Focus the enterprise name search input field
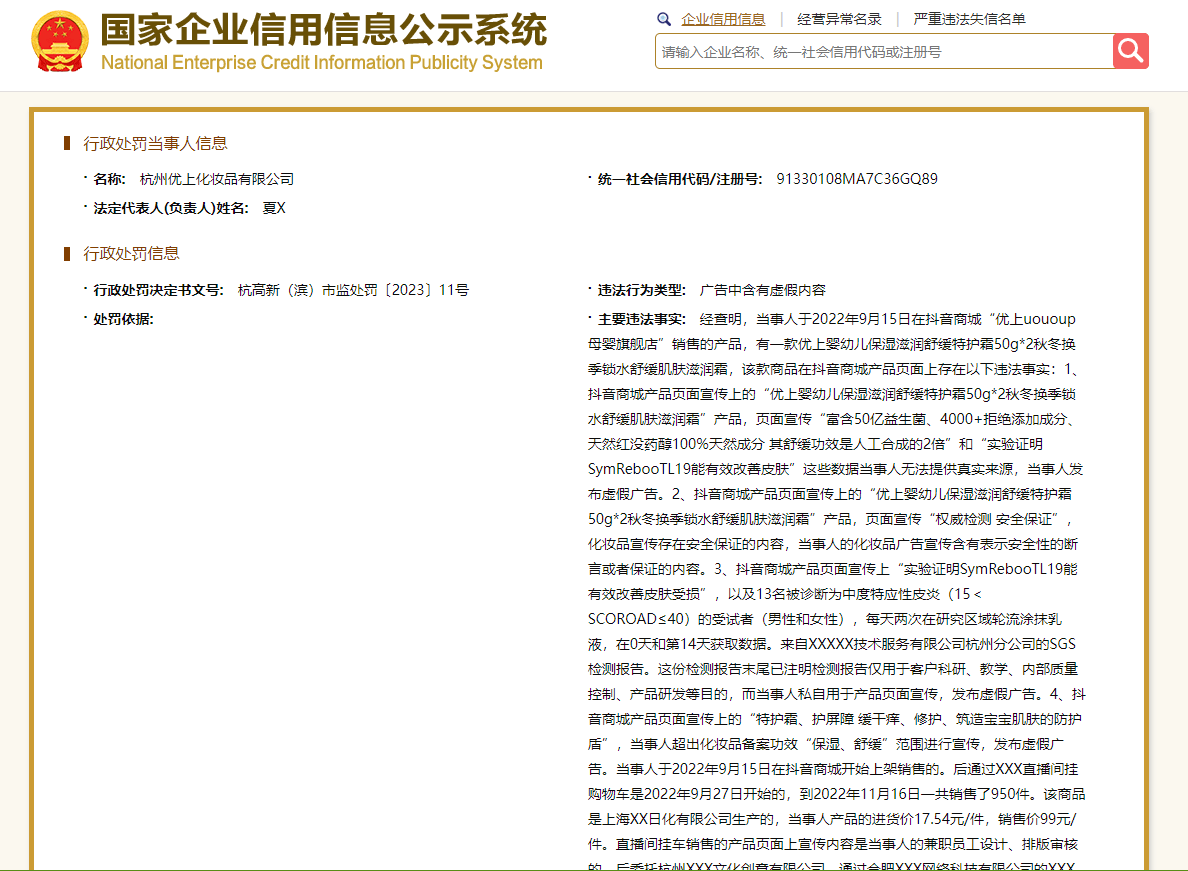 click(884, 52)
